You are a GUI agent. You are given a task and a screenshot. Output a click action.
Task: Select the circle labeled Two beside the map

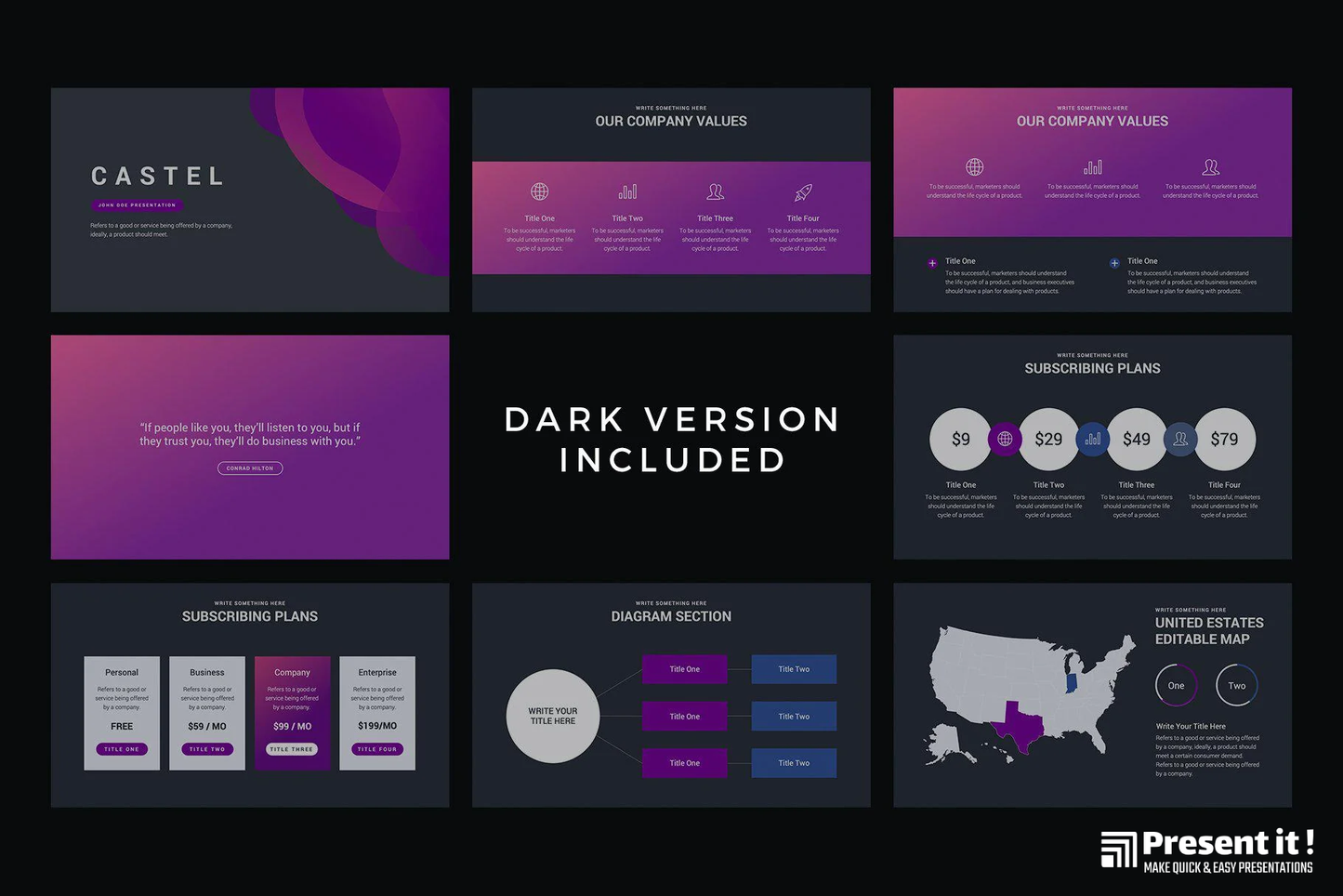[x=1236, y=686]
